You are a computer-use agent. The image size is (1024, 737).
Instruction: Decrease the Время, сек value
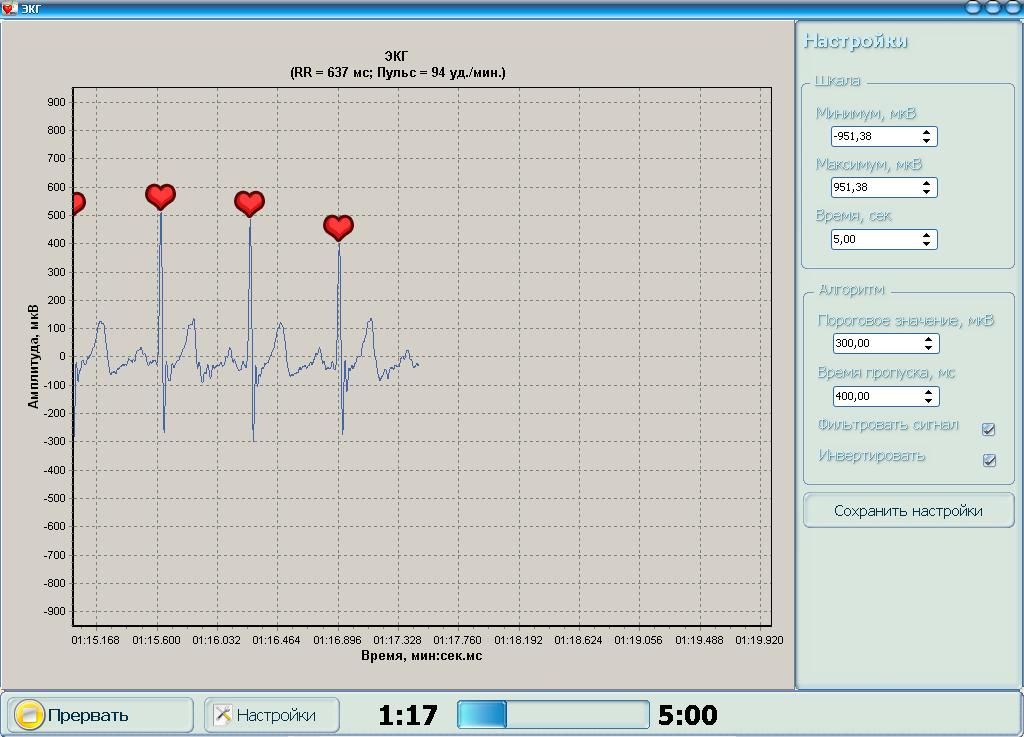(x=927, y=243)
